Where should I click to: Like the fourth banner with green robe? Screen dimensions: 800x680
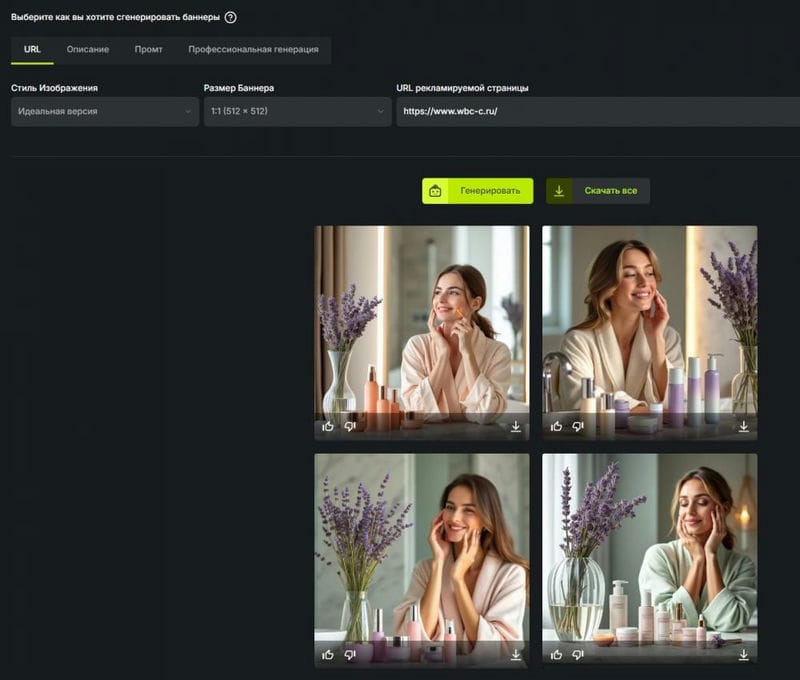(556, 654)
